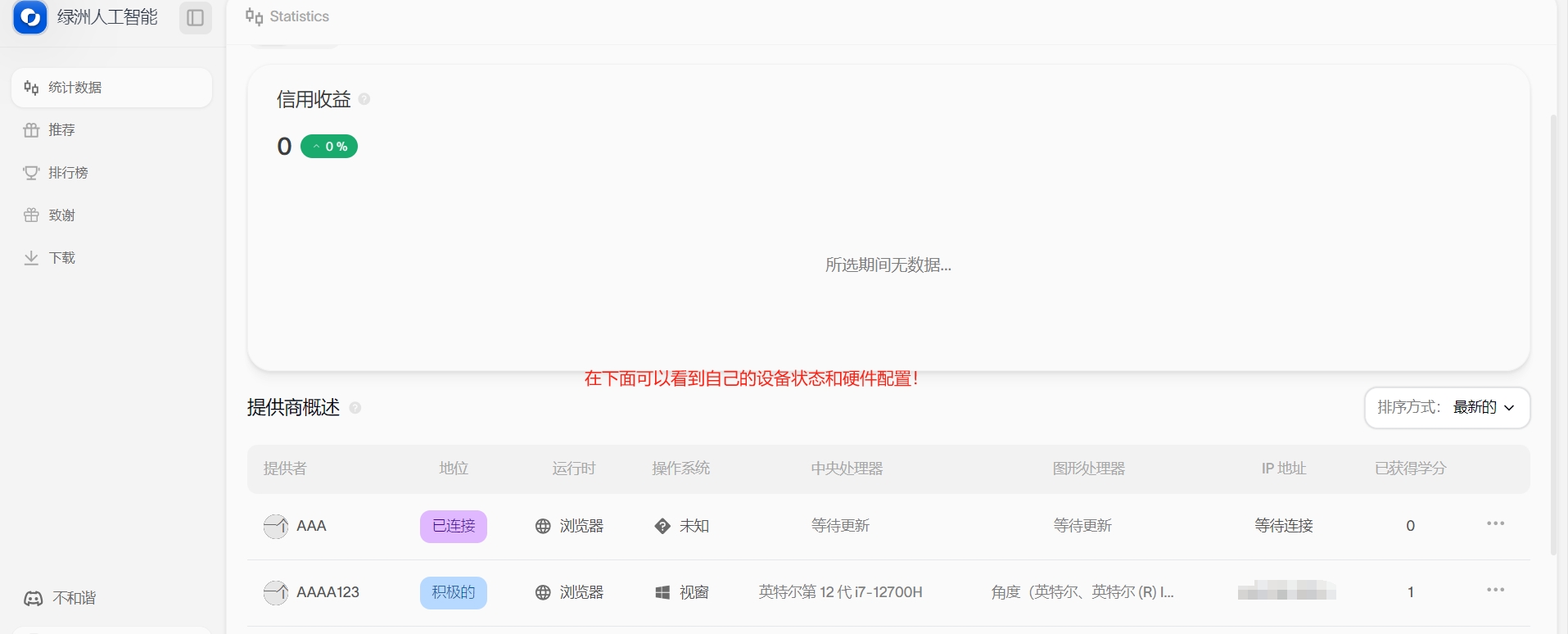Screen dimensions: 1568x634
Task: Click the 排行榜 trophy icon
Action: point(31,173)
